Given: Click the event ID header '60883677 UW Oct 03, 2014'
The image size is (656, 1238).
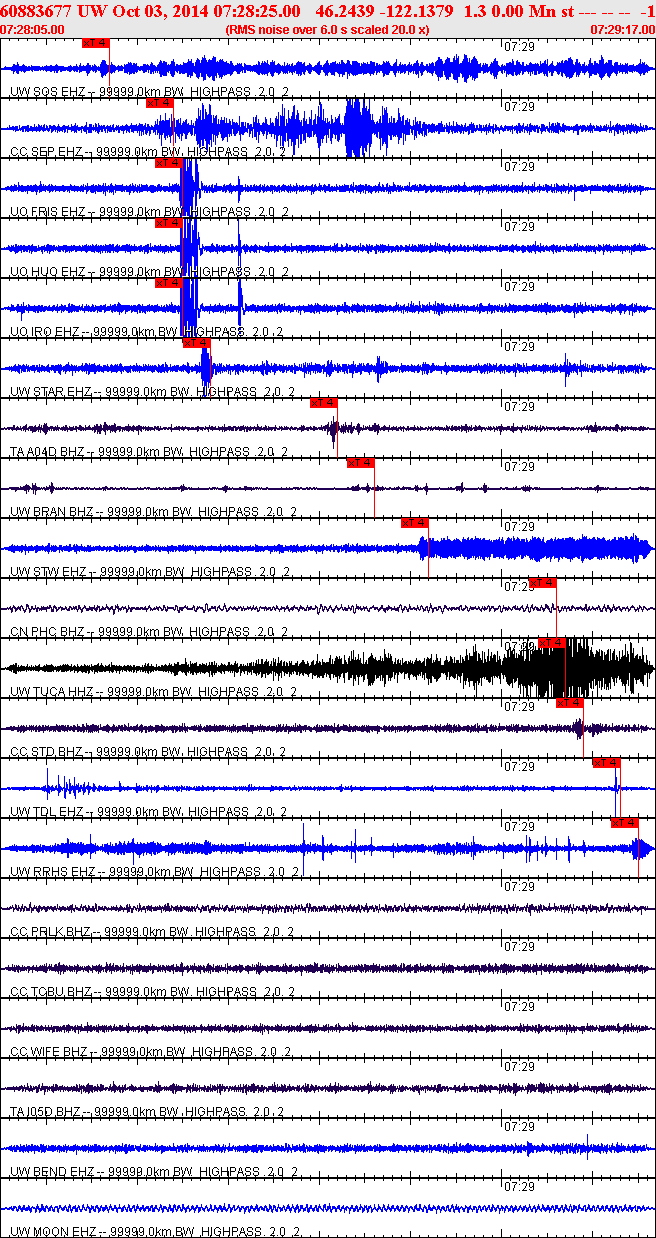Looking at the screenshot, I should tap(104, 10).
